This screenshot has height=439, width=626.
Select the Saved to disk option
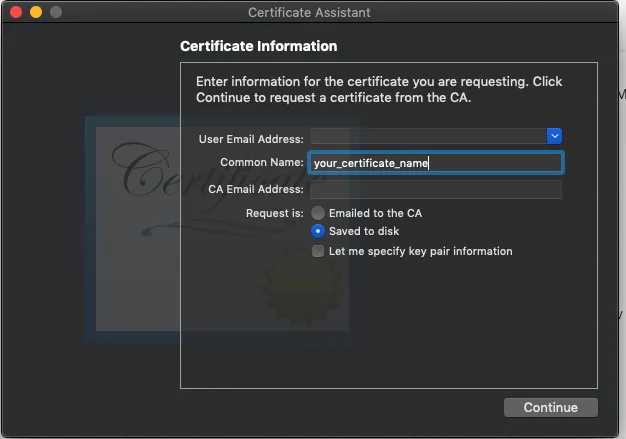point(318,231)
